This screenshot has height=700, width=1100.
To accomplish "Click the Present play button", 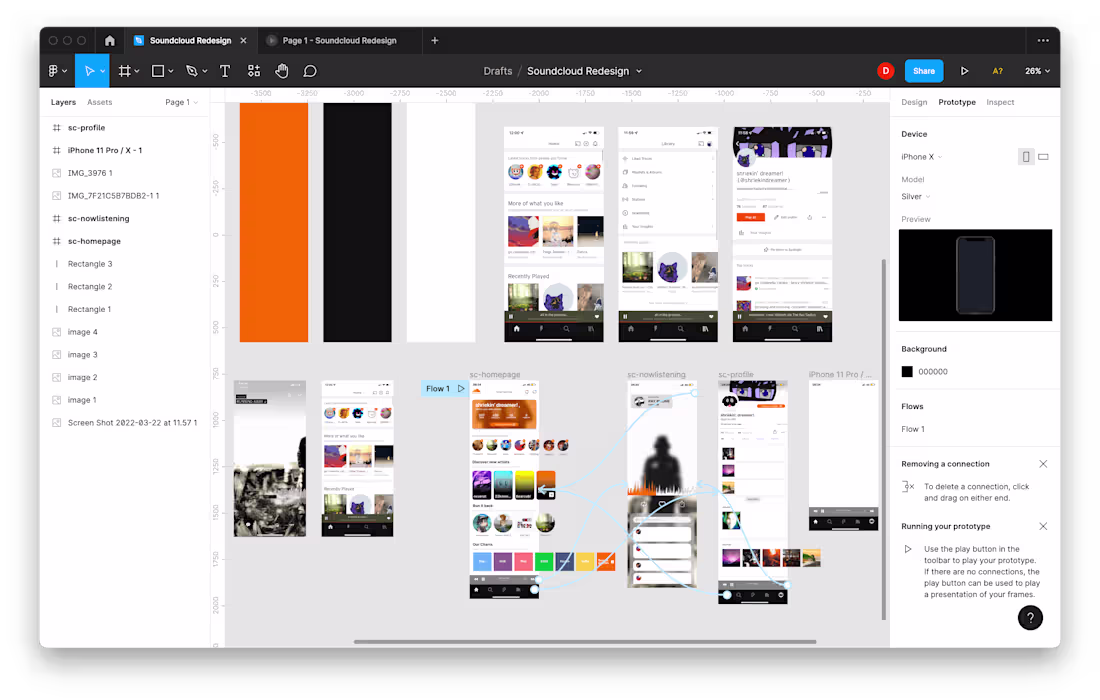I will pyautogui.click(x=964, y=70).
